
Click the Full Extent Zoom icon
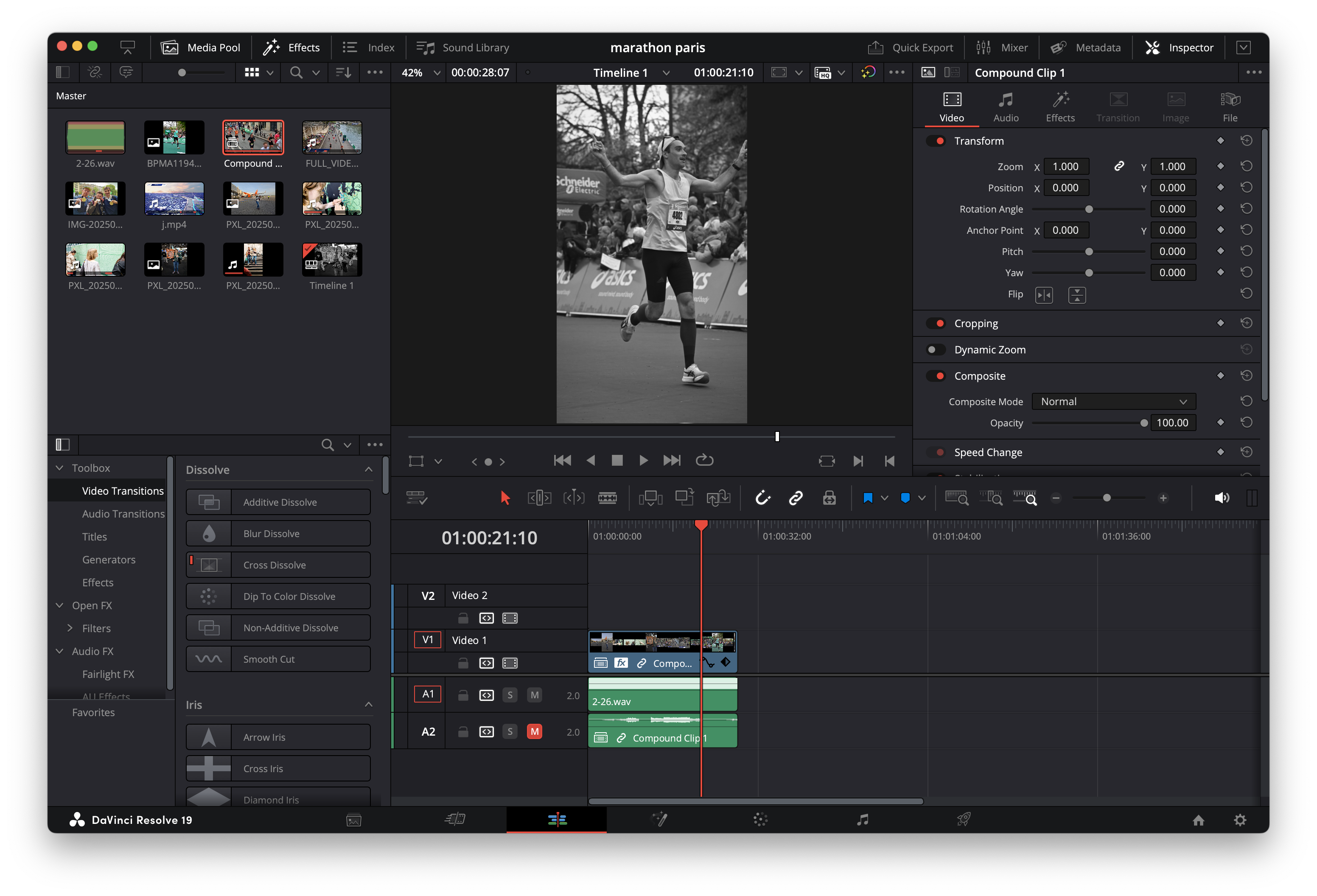point(957,498)
